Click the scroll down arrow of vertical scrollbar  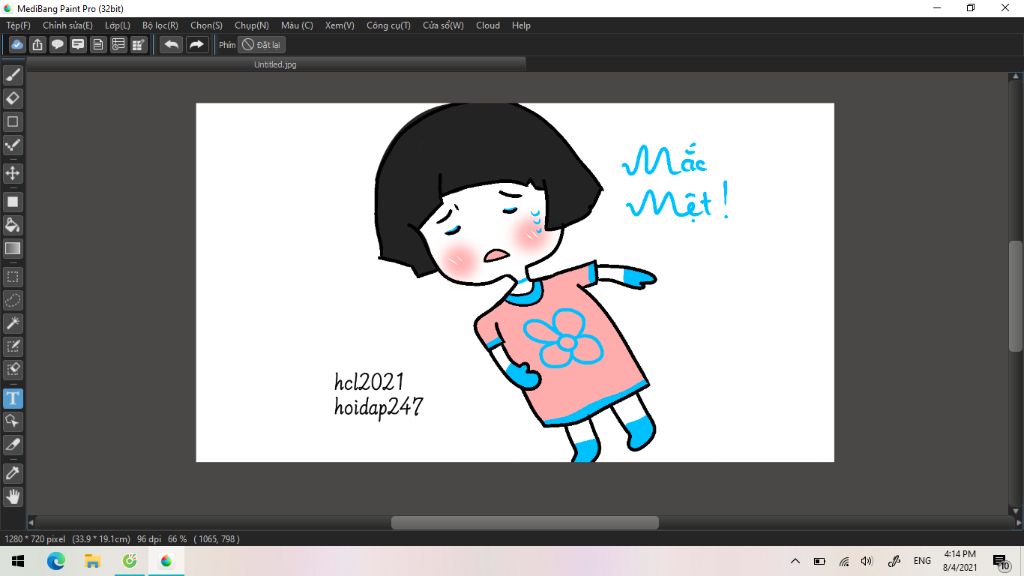click(1016, 511)
